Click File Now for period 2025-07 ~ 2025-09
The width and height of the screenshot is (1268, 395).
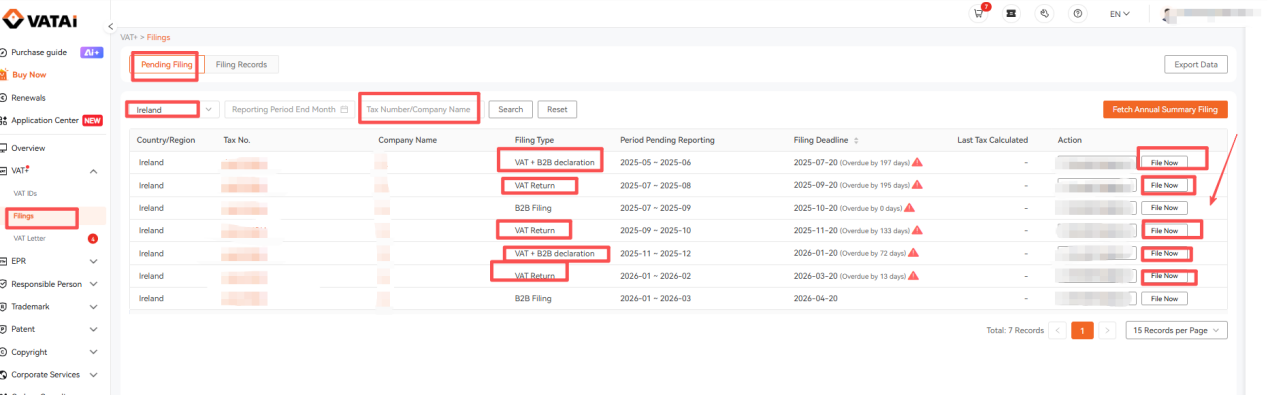click(x=1165, y=208)
